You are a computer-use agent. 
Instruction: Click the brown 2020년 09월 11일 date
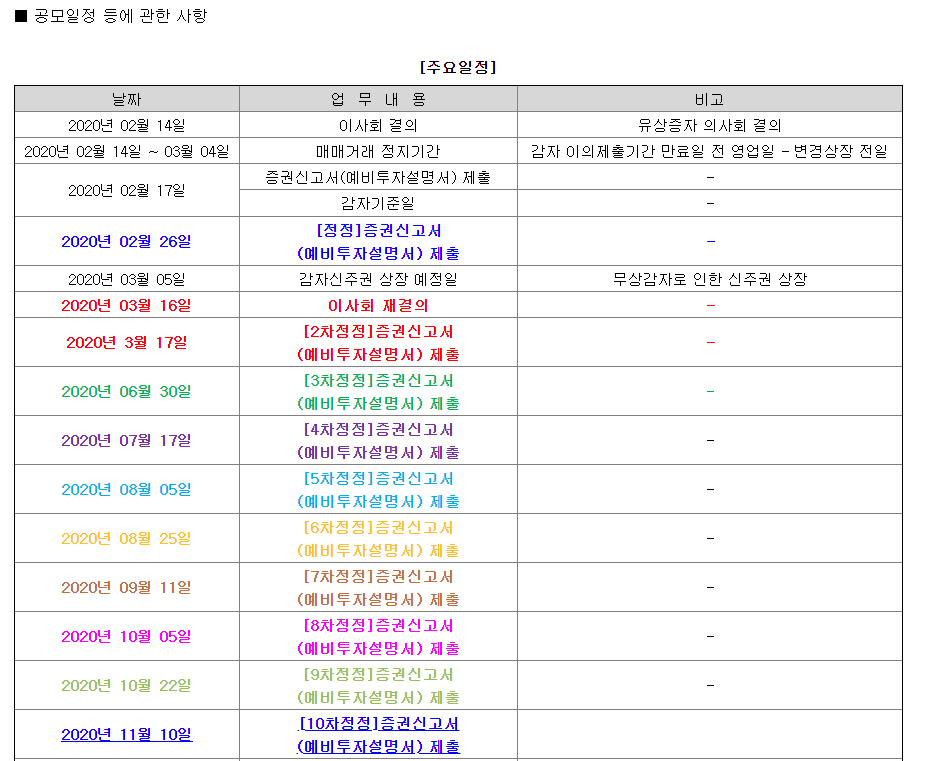pyautogui.click(x=126, y=588)
